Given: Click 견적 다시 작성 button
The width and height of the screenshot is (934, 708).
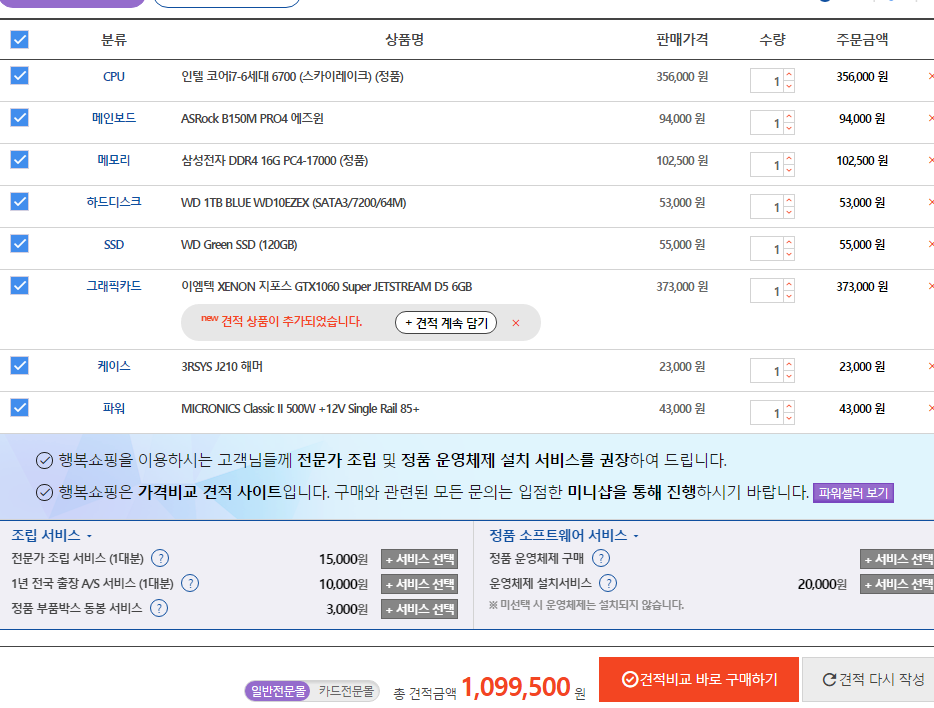Looking at the screenshot, I should (x=868, y=679).
